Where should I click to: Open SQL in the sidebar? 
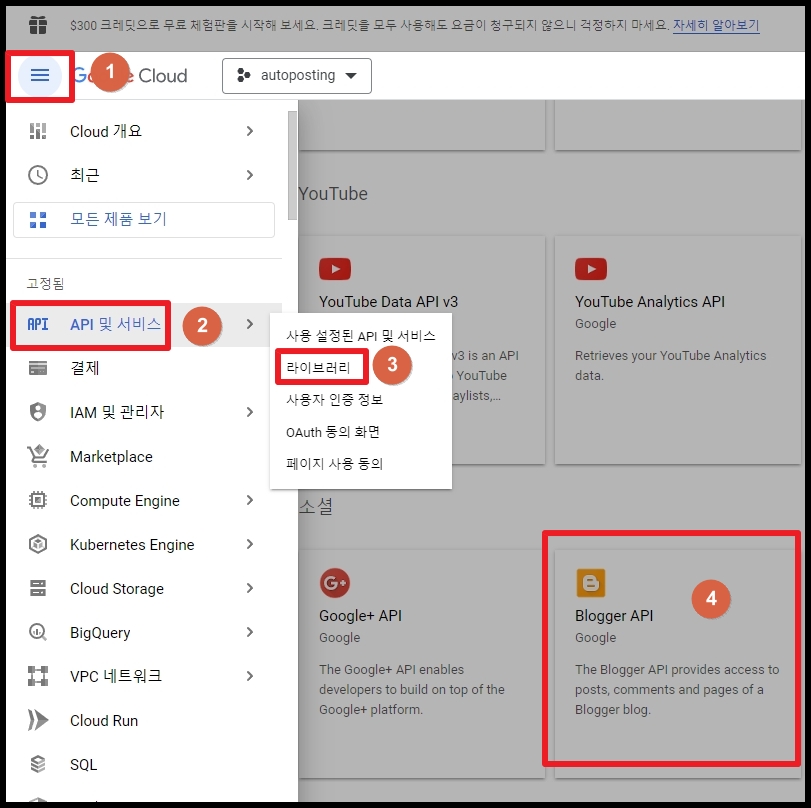click(x=83, y=765)
